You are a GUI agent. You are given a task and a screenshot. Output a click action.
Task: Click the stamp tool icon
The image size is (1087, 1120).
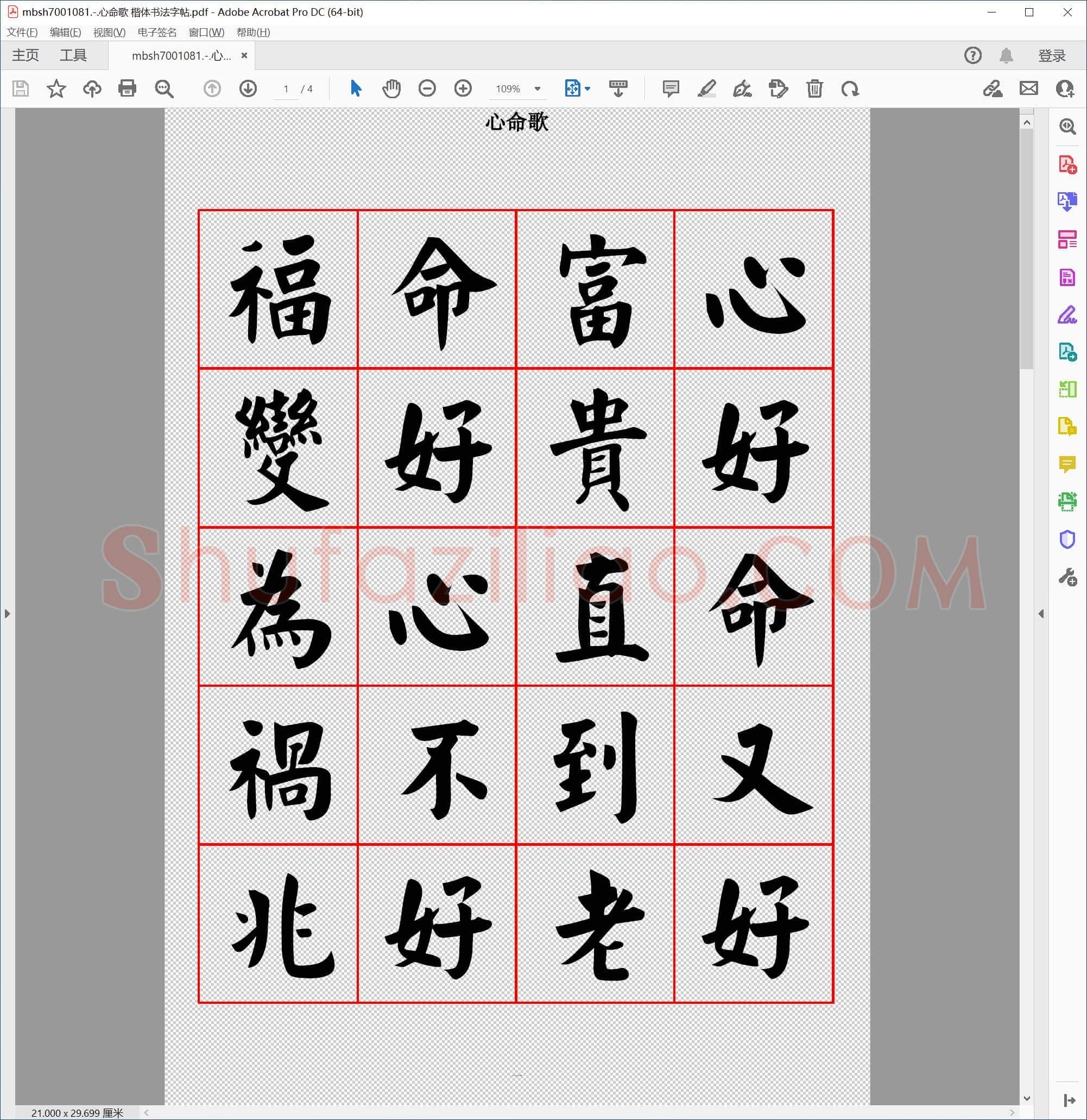click(779, 88)
